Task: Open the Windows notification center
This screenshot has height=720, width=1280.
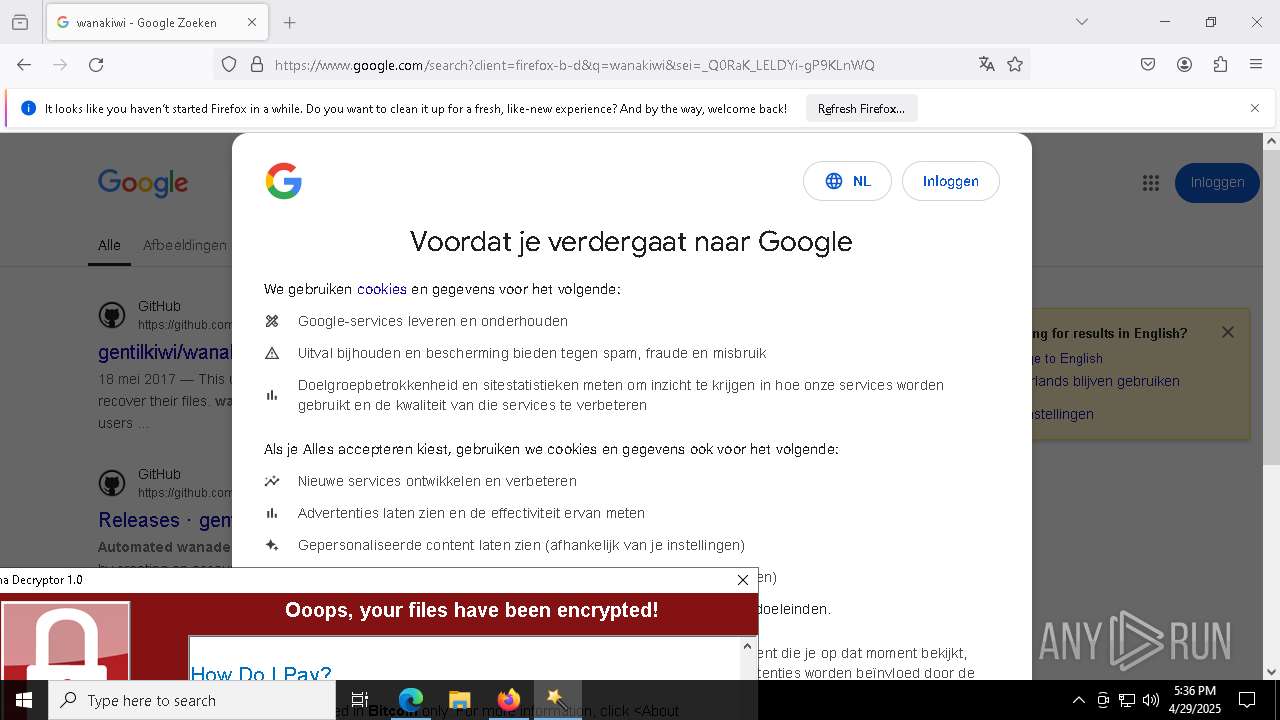Action: (1247, 700)
